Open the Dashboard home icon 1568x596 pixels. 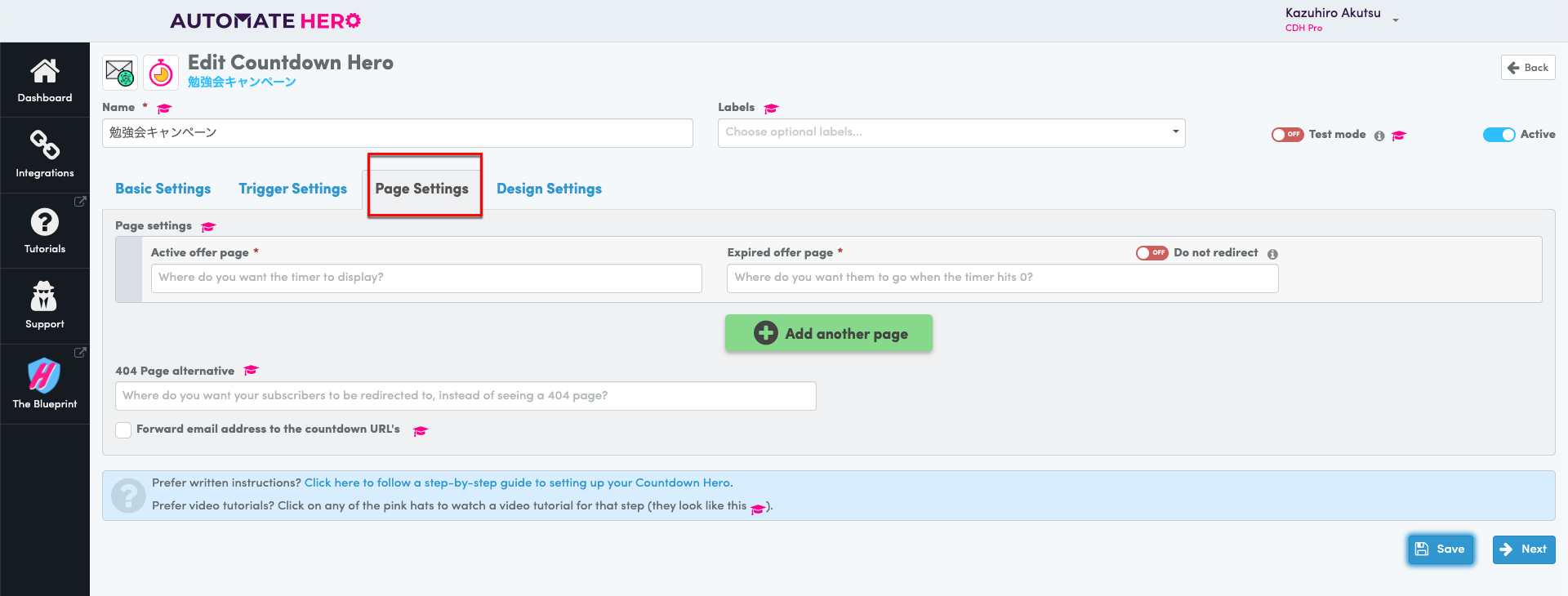point(44,72)
